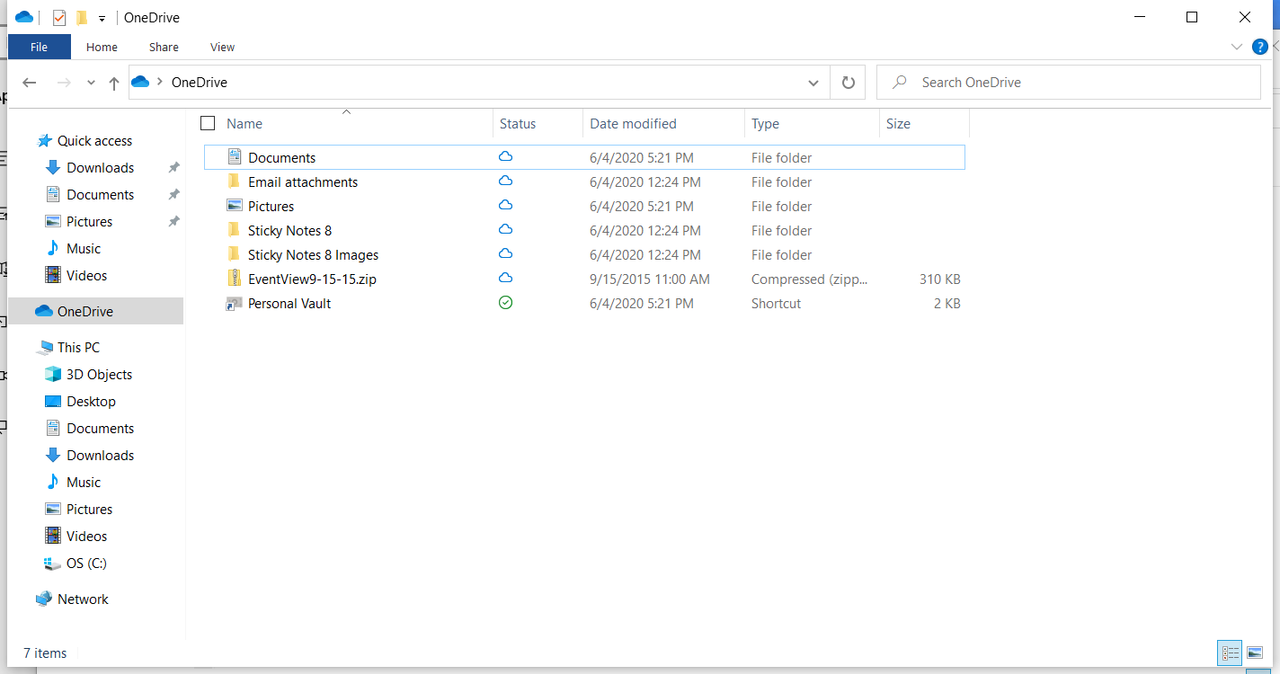Screen dimensions: 1280x674
Task: Go up one level with Up arrow
Action: [114, 84]
